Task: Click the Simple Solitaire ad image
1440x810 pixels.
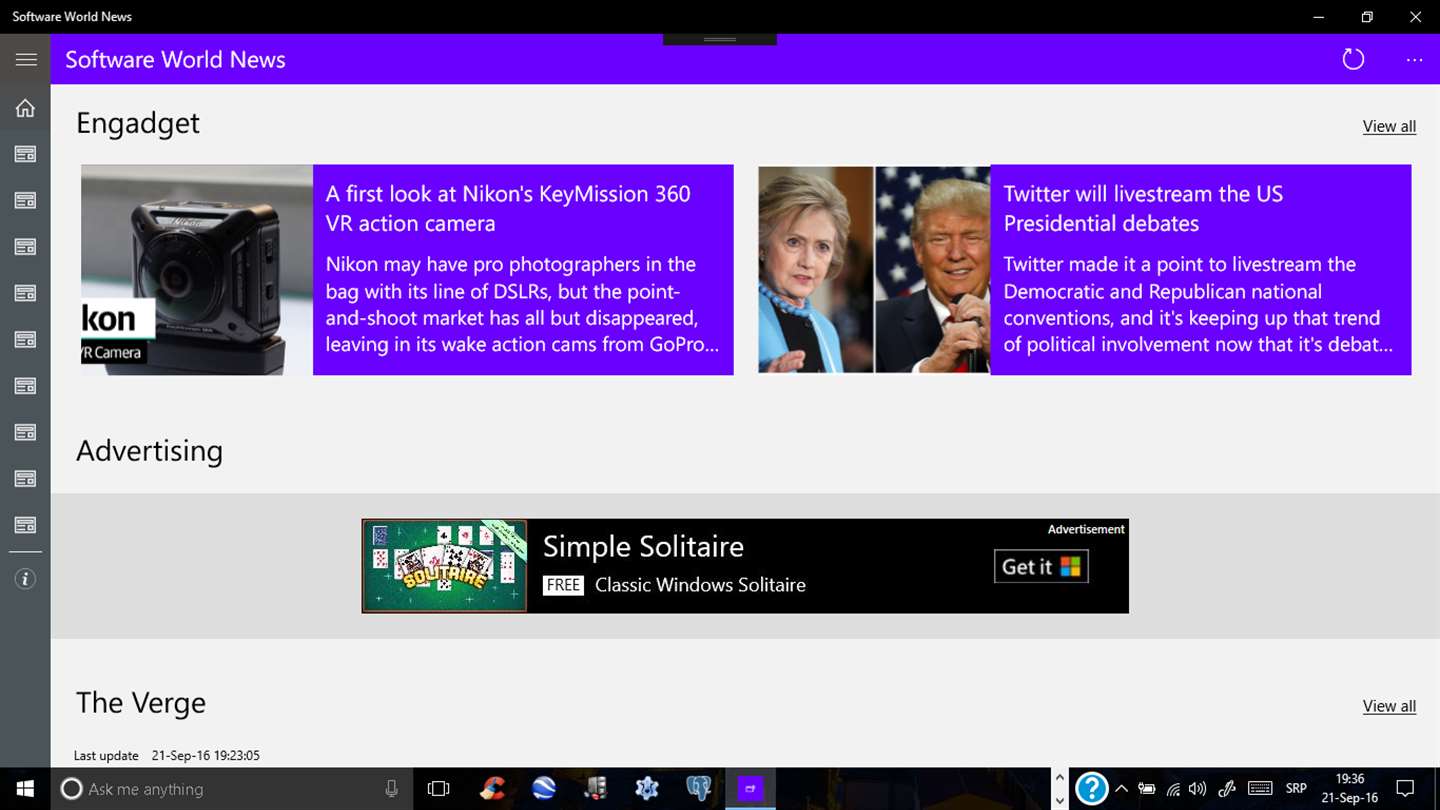Action: pos(445,566)
